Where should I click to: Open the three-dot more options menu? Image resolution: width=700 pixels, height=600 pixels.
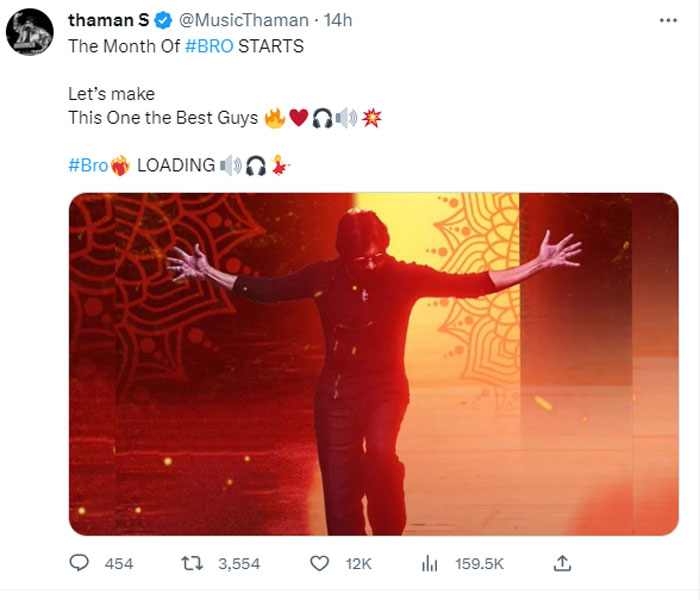pyautogui.click(x=667, y=21)
